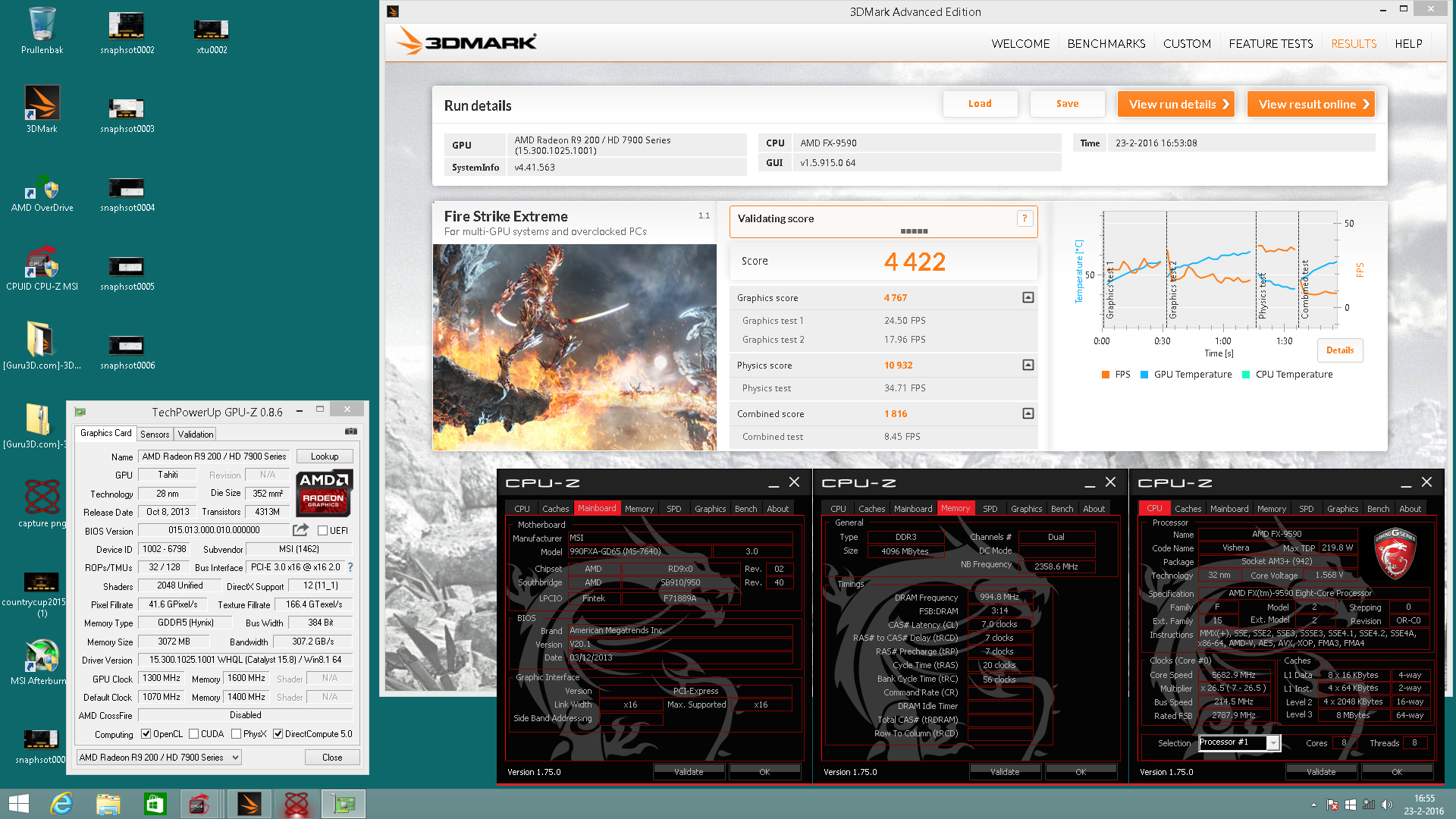Click the Lookup button in GPU-Z
1456x819 pixels.
click(x=325, y=457)
